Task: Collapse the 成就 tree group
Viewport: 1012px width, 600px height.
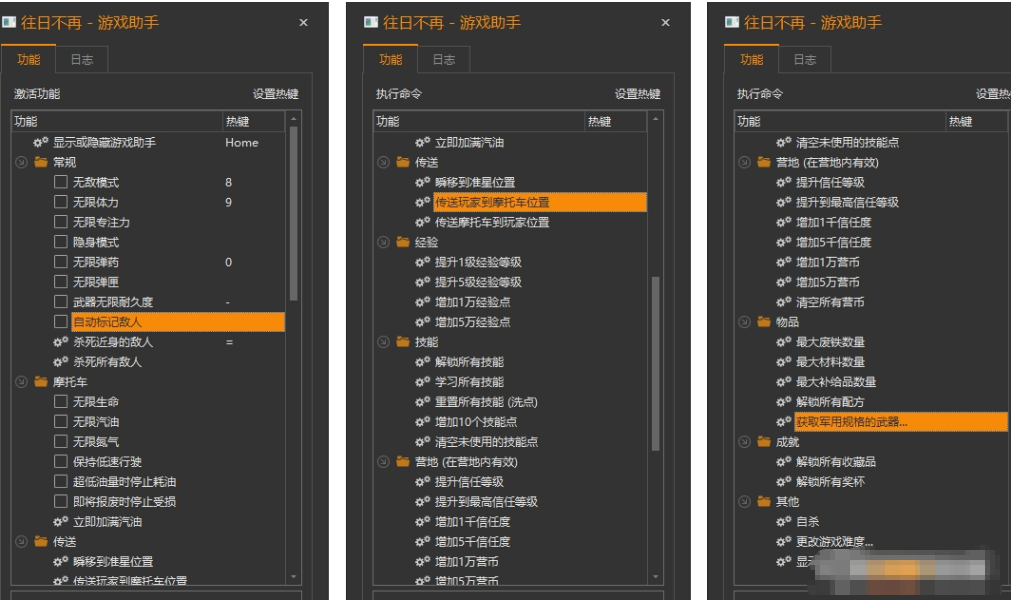Action: point(744,442)
